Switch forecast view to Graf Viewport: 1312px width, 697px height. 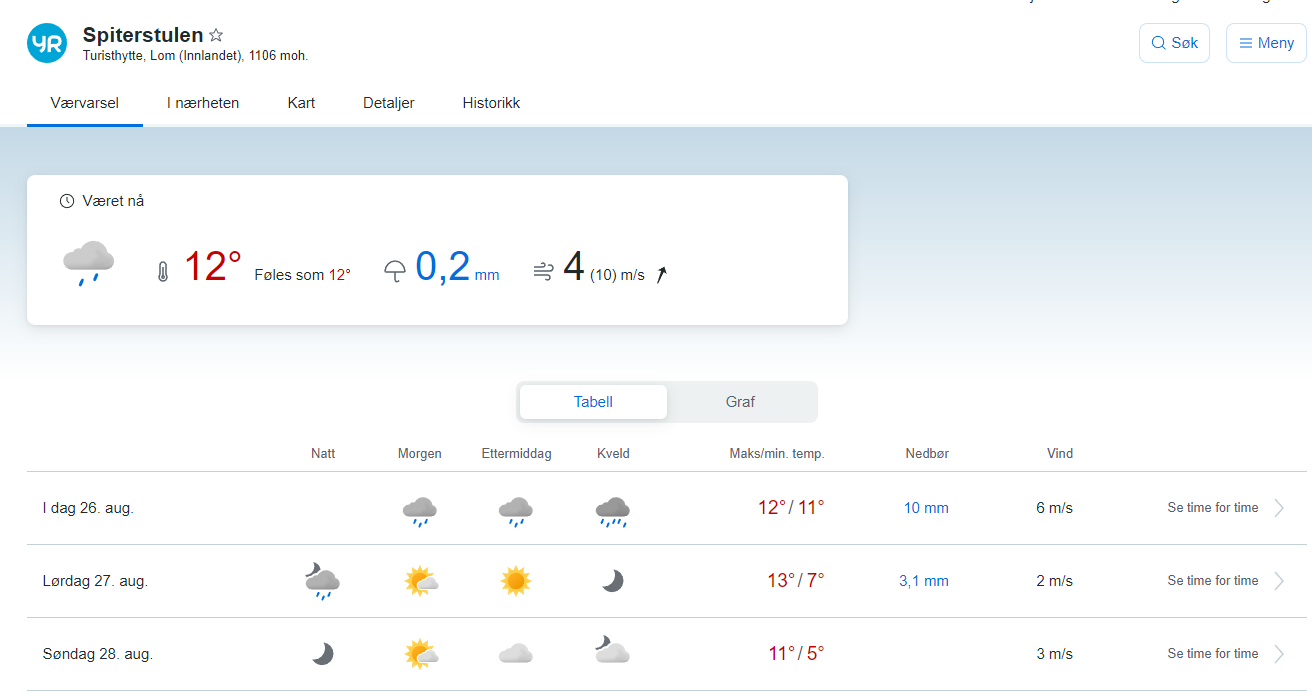[x=740, y=402]
